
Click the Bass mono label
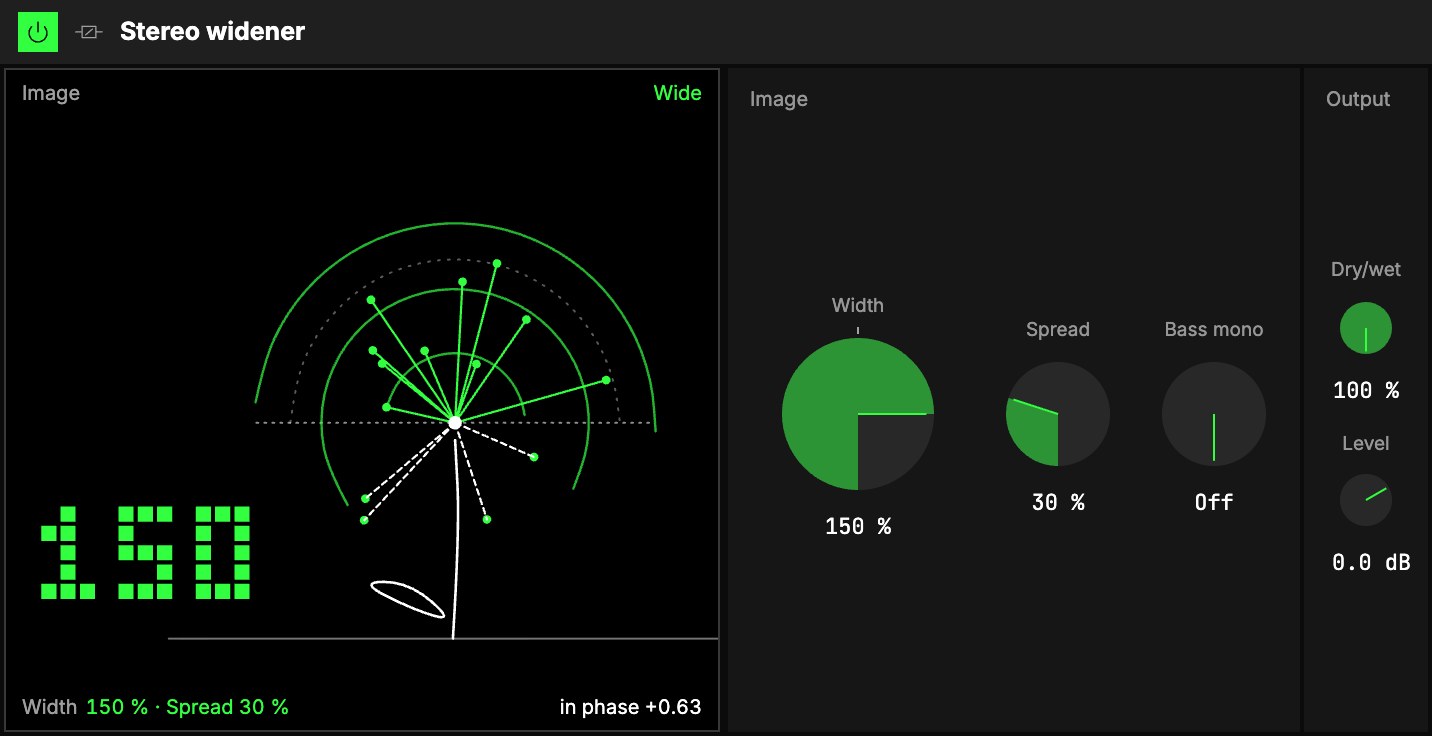point(1214,329)
